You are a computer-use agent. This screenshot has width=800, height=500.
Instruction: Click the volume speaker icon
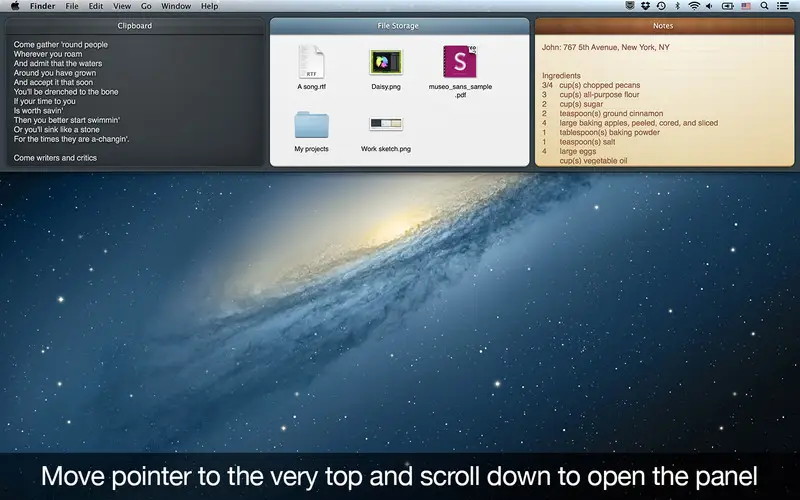tap(709, 6)
